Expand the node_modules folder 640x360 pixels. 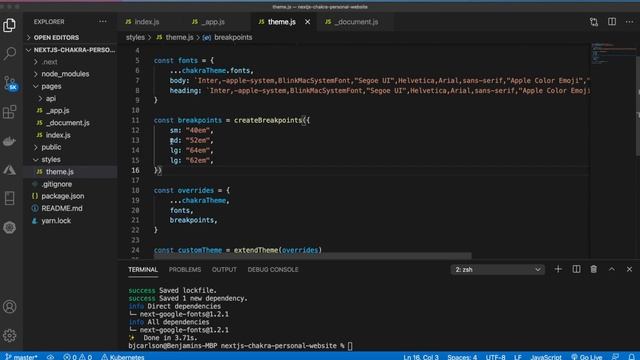(x=65, y=74)
